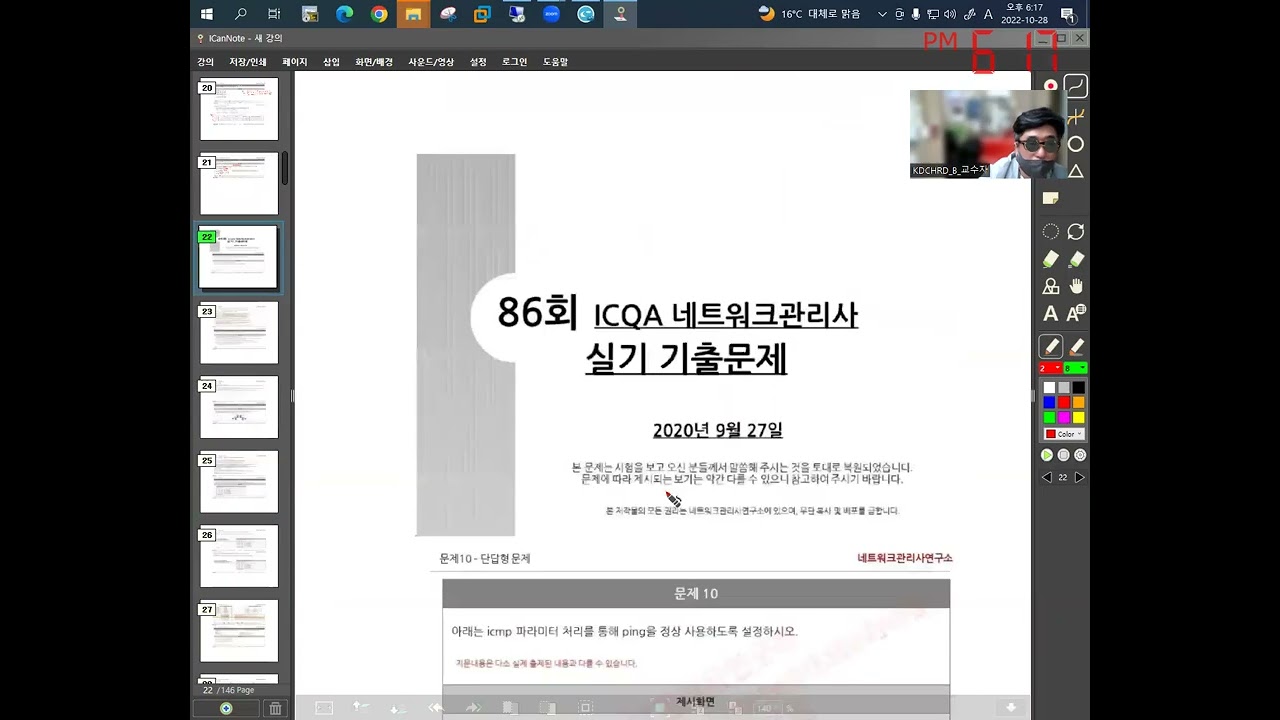Screen dimensions: 1280x720
Task: Select page 25 thumbnail
Action: click(x=239, y=482)
